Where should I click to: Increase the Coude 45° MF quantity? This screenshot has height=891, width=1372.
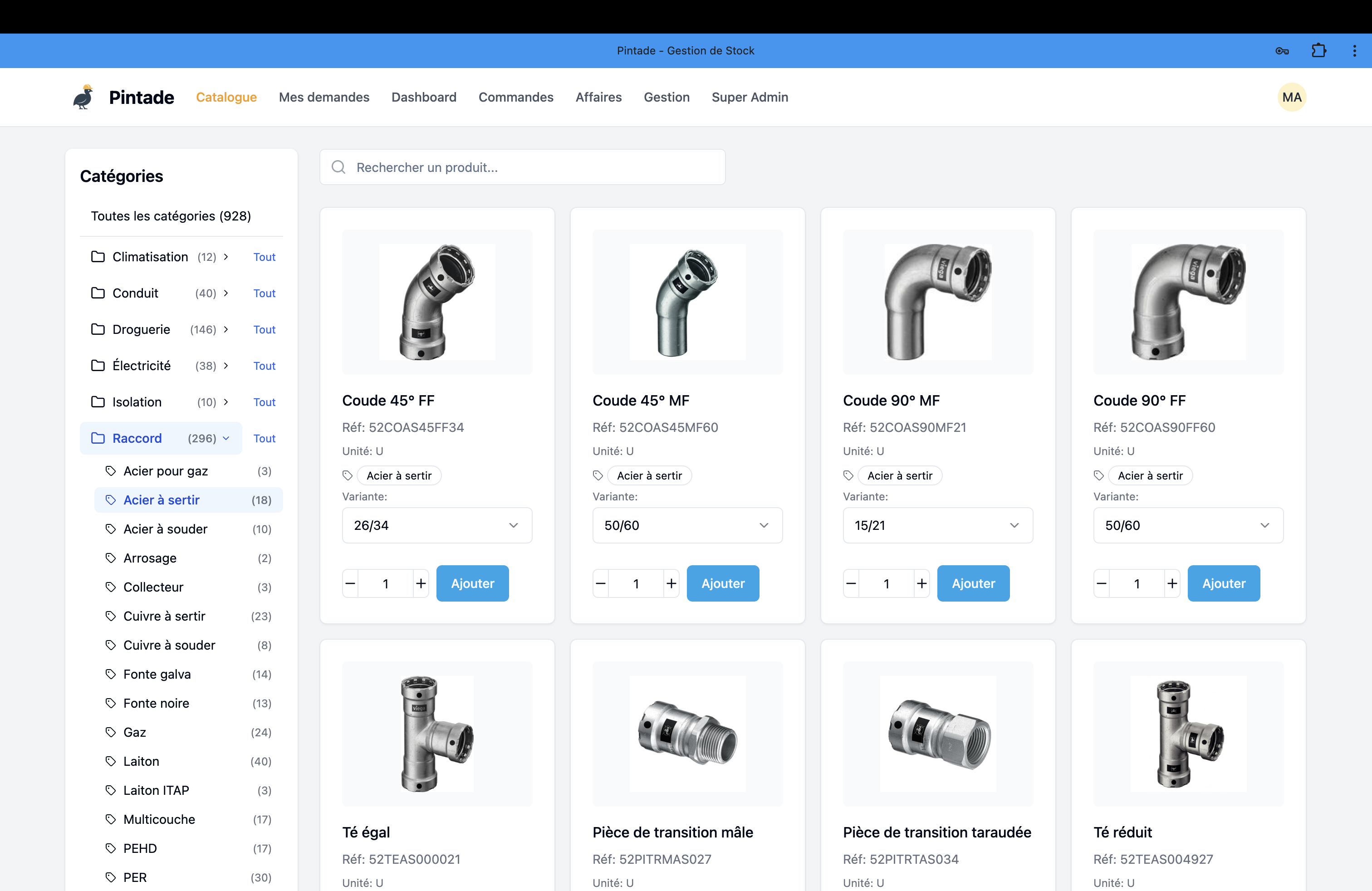click(671, 583)
